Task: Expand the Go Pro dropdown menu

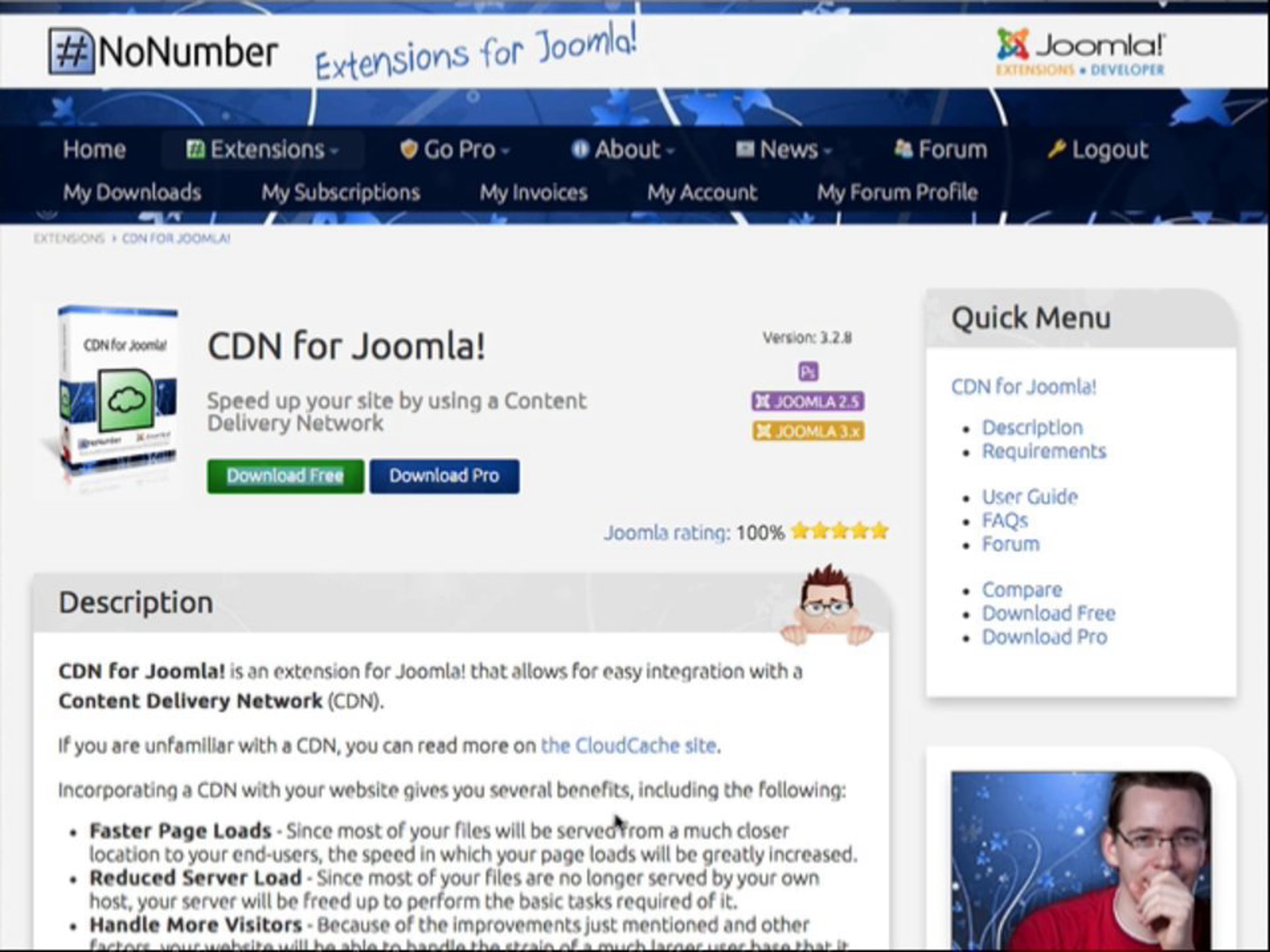Action: click(x=454, y=150)
